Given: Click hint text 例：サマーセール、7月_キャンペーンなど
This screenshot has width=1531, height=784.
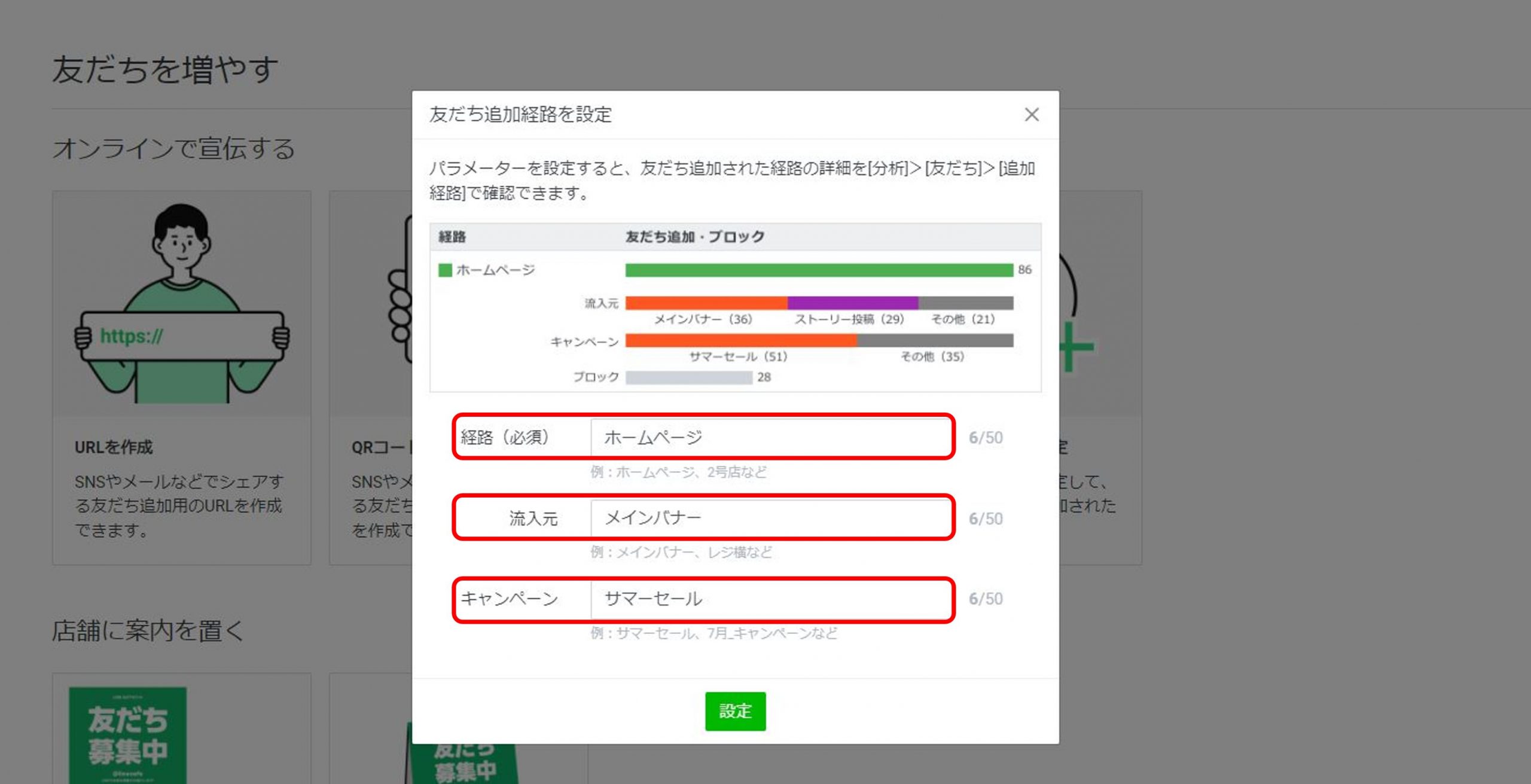Looking at the screenshot, I should (714, 633).
